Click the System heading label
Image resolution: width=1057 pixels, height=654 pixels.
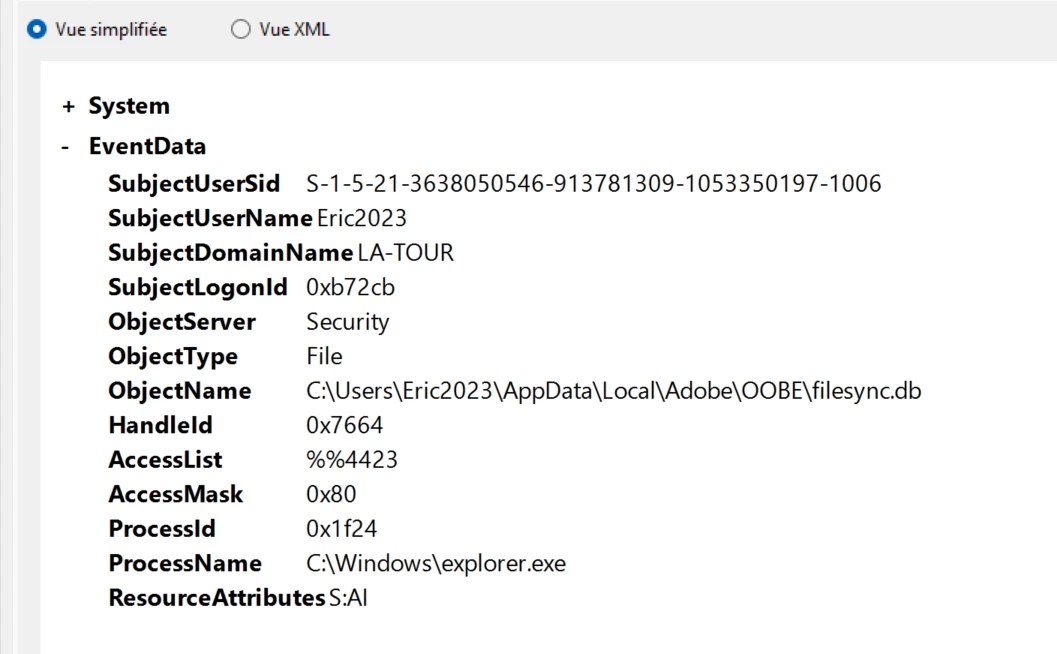129,106
